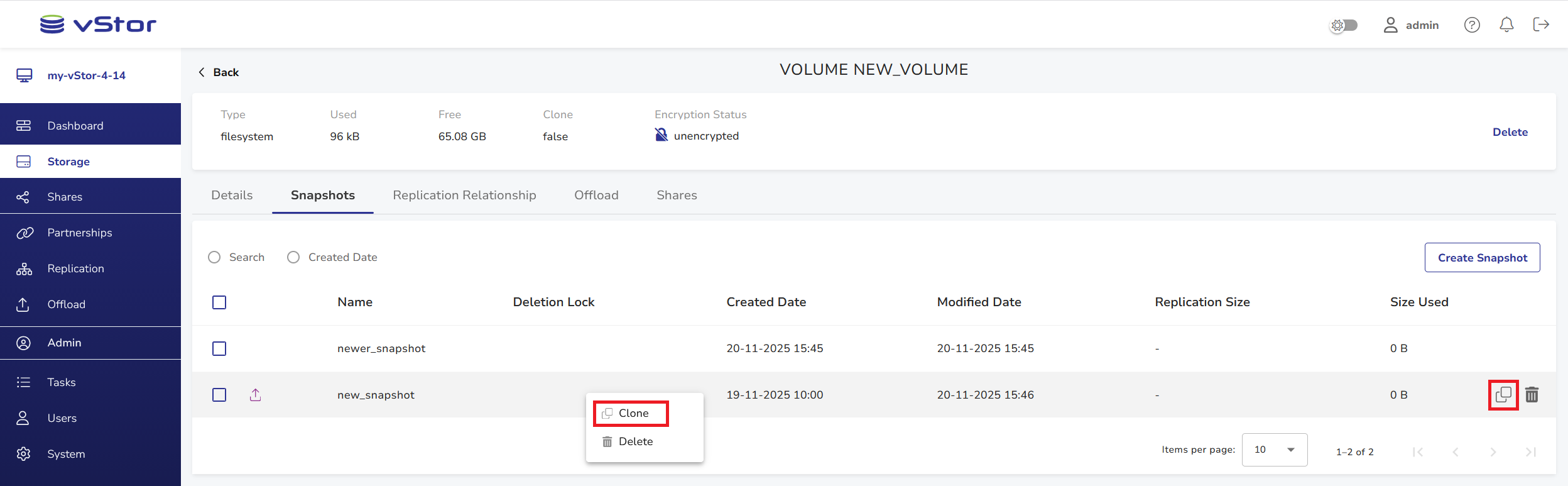Switch to the Replication Relationship tab
This screenshot has width=1568, height=486.
tap(464, 196)
